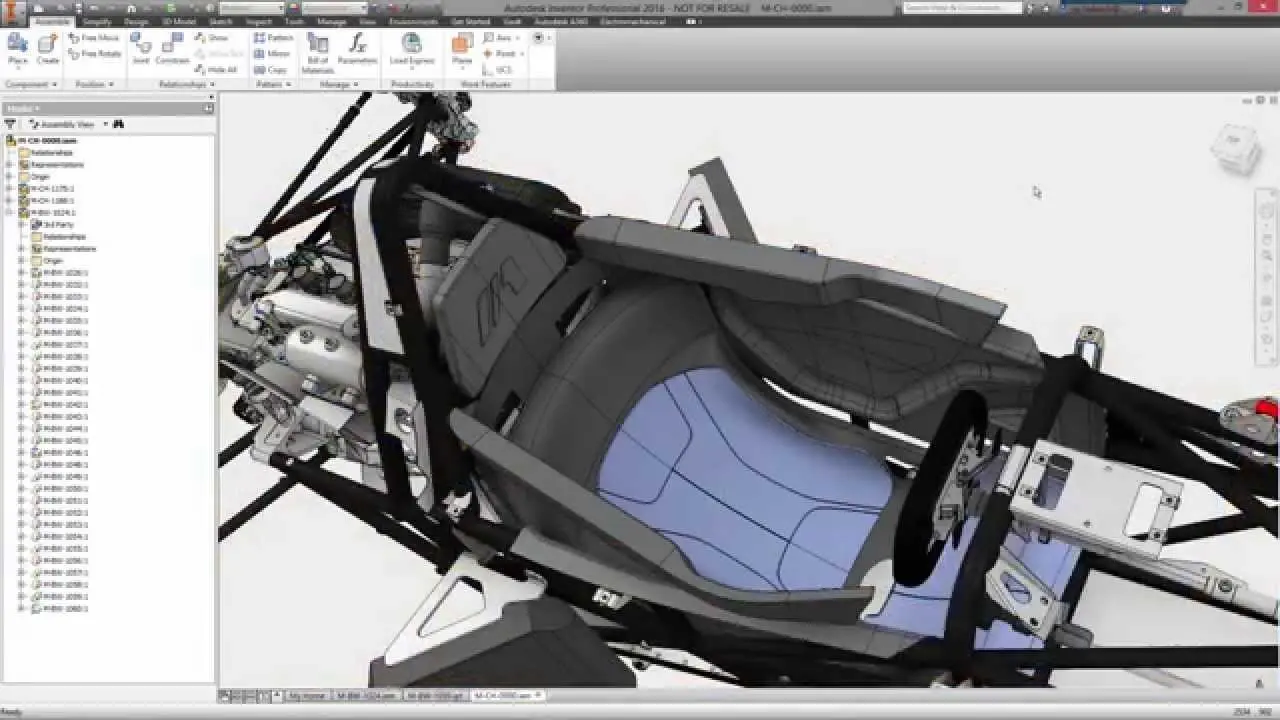Expand the M-BW-1024:1 assembly node

8,211
